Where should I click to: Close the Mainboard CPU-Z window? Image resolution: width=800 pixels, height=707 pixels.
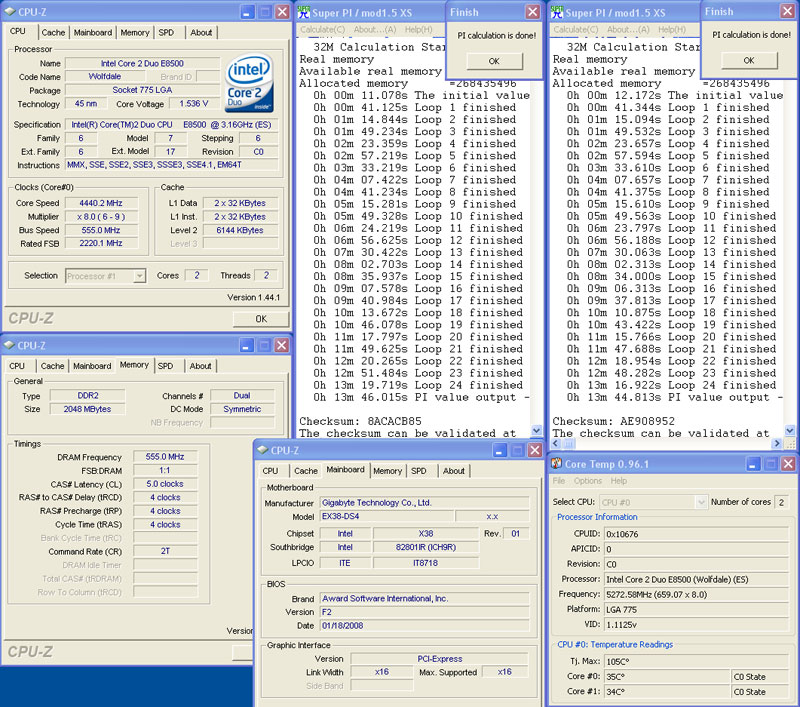coord(535,450)
